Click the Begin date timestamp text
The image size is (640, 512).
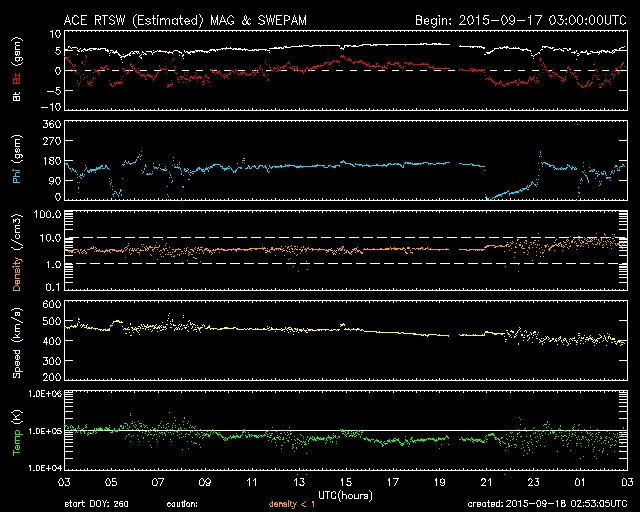[520, 19]
